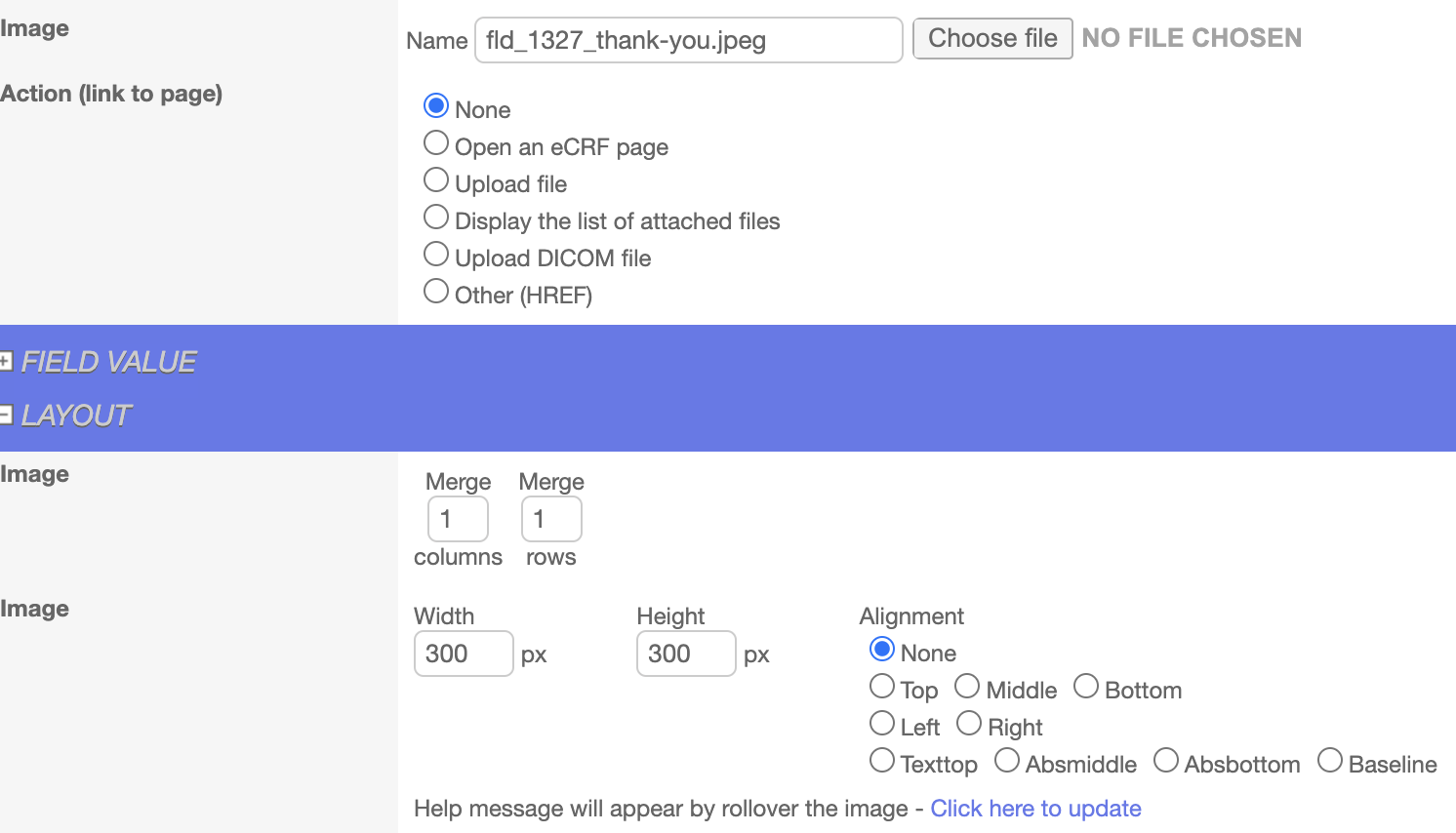Select Absbottom alignment option
1456x833 pixels.
(1166, 761)
